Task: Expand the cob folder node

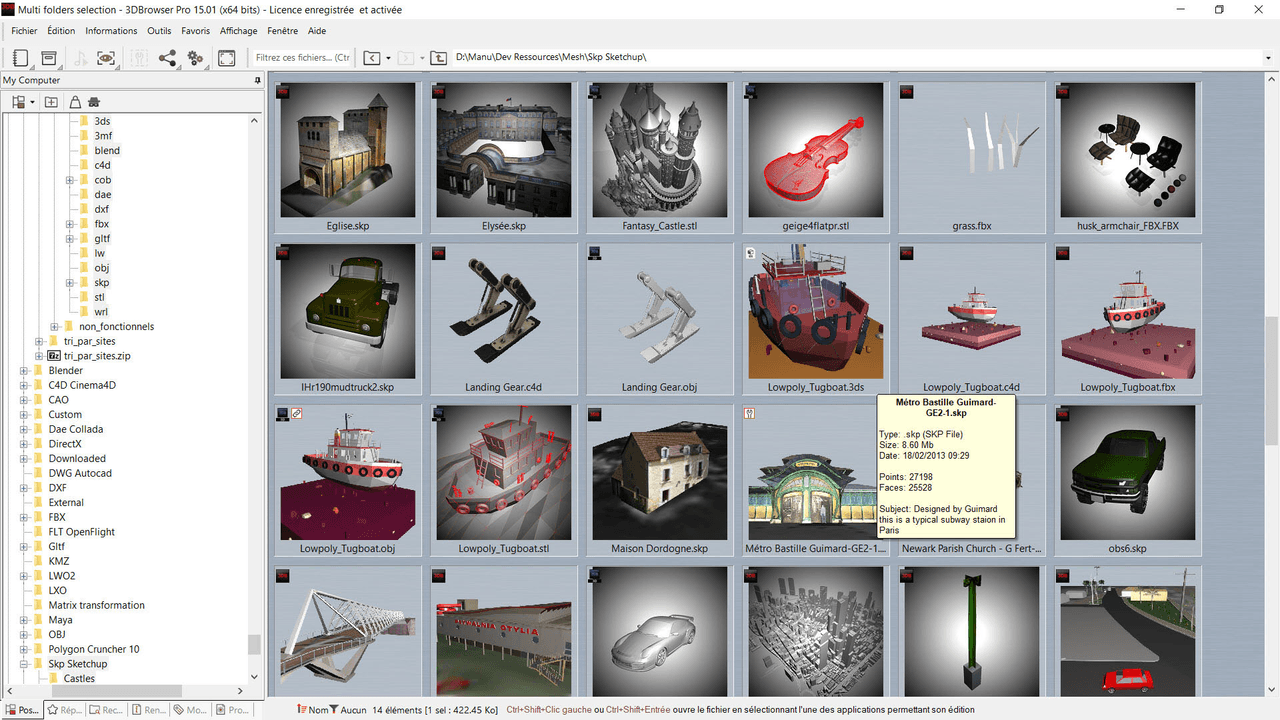Action: tap(70, 180)
